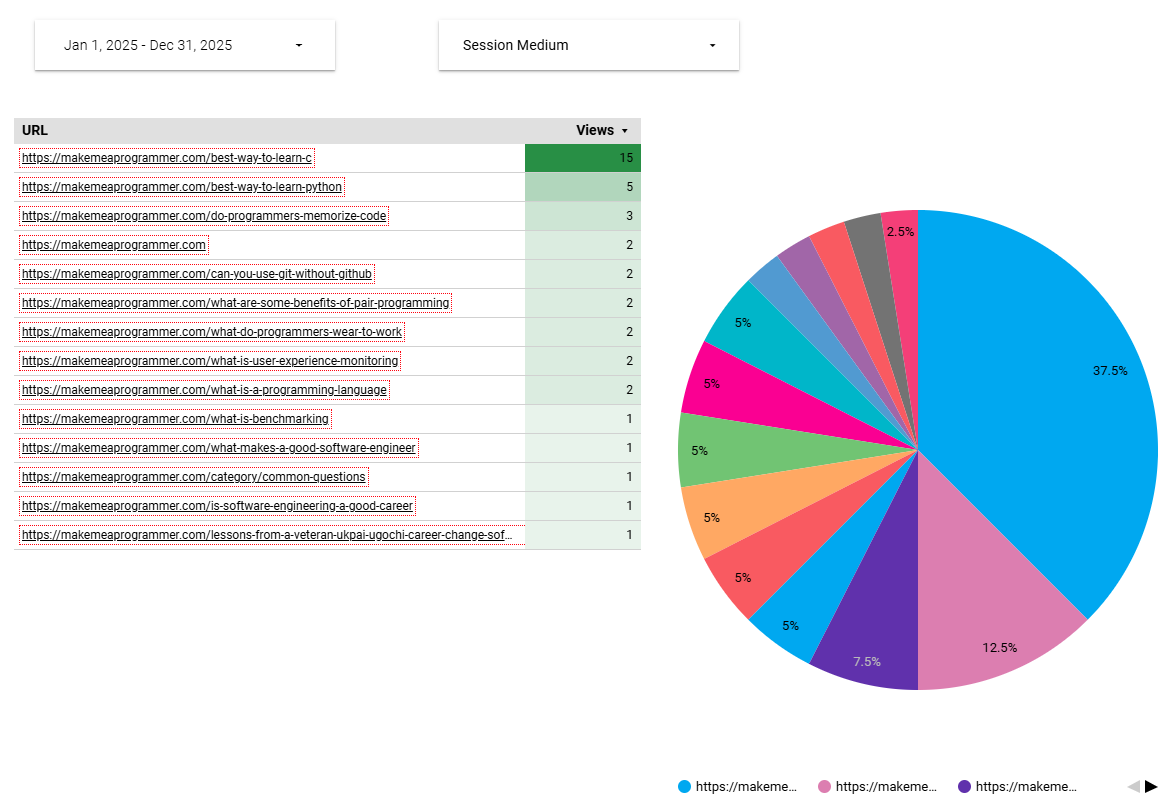Open the category/common-questions link
Image resolution: width=1169 pixels, height=805 pixels.
[194, 477]
